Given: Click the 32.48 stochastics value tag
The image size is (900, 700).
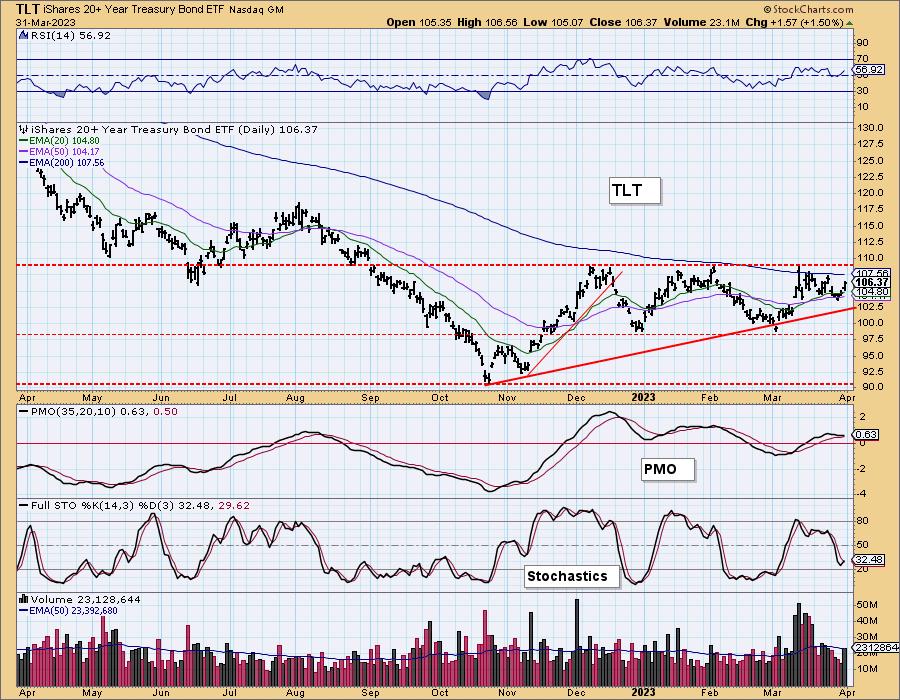Looking at the screenshot, I should [870, 559].
